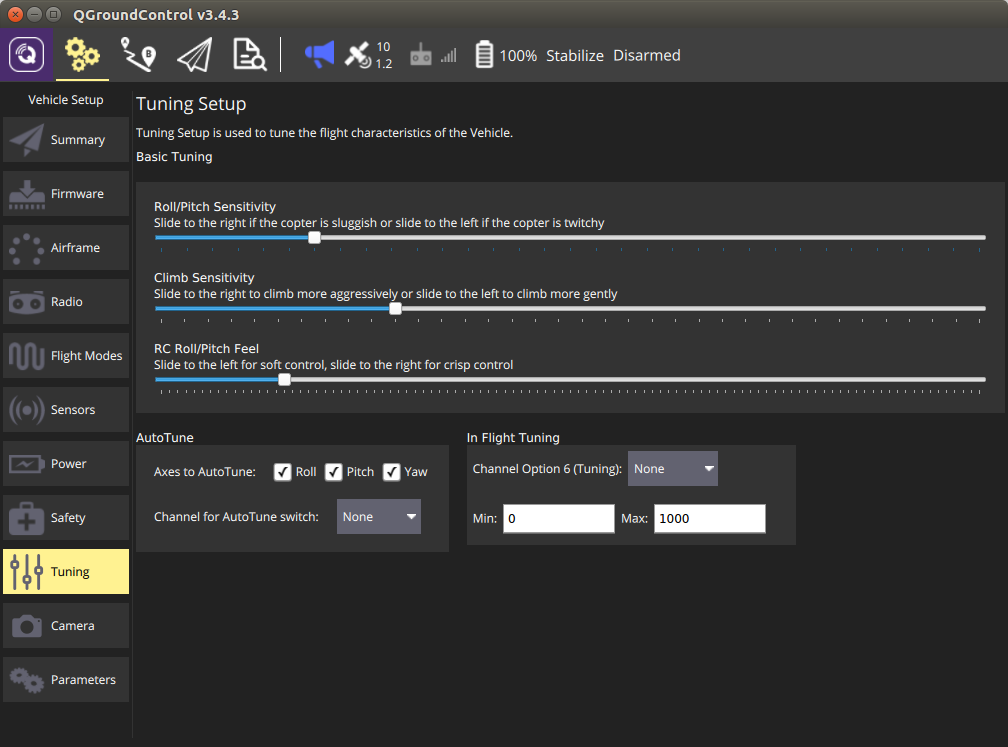This screenshot has width=1008, height=747.
Task: Expand Channel for AutoTune switch dropdown
Action: tap(379, 517)
